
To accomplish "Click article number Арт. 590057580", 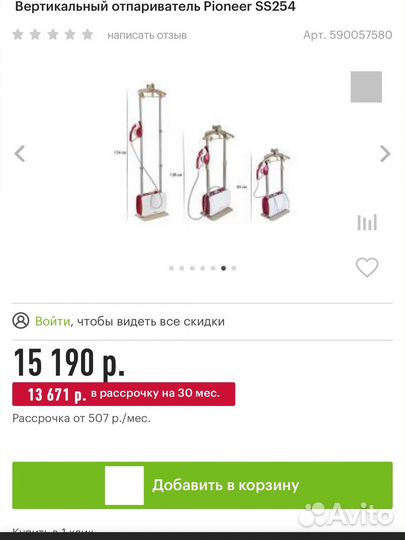I will click(x=347, y=35).
